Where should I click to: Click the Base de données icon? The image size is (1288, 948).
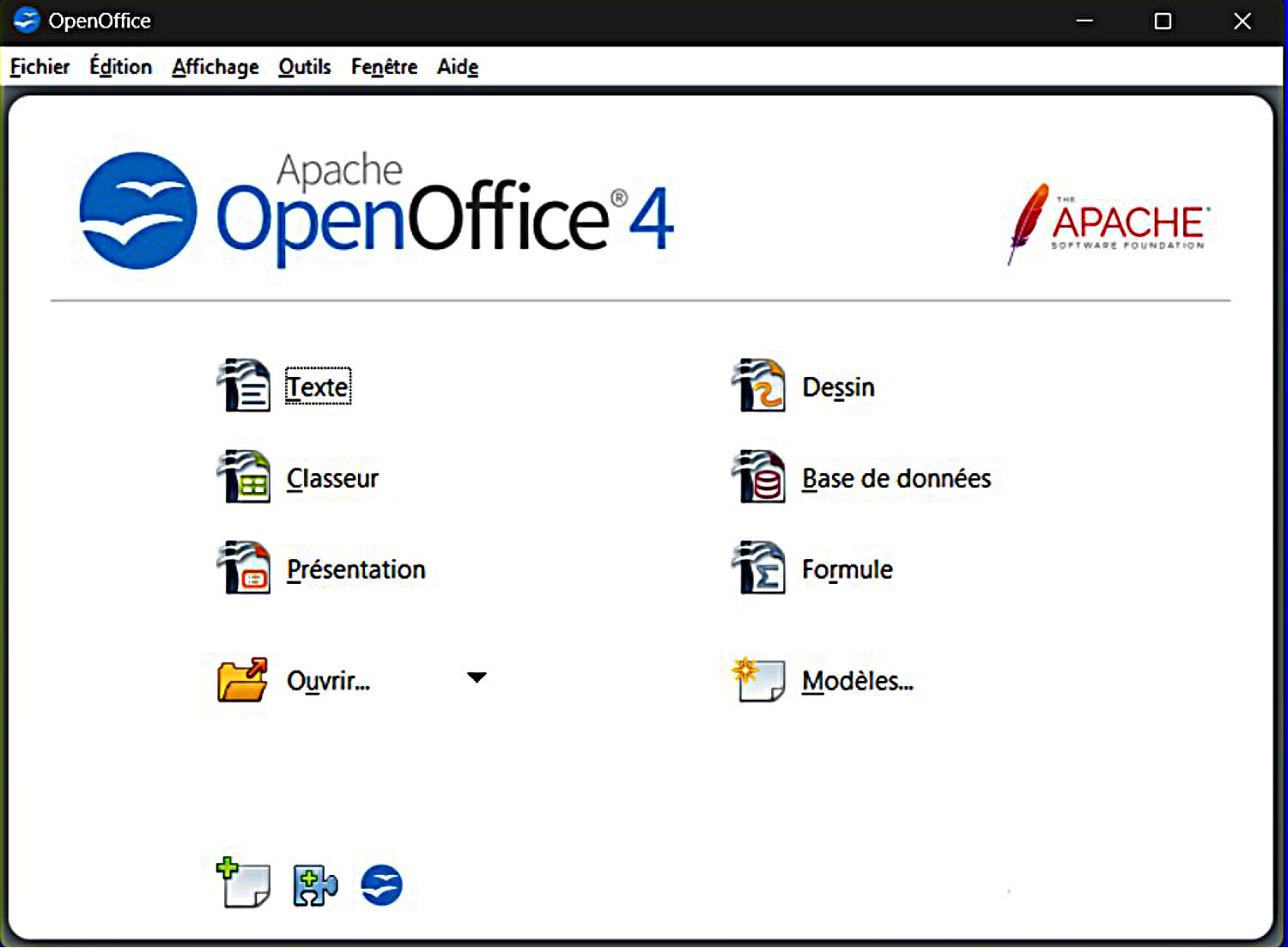tap(758, 477)
